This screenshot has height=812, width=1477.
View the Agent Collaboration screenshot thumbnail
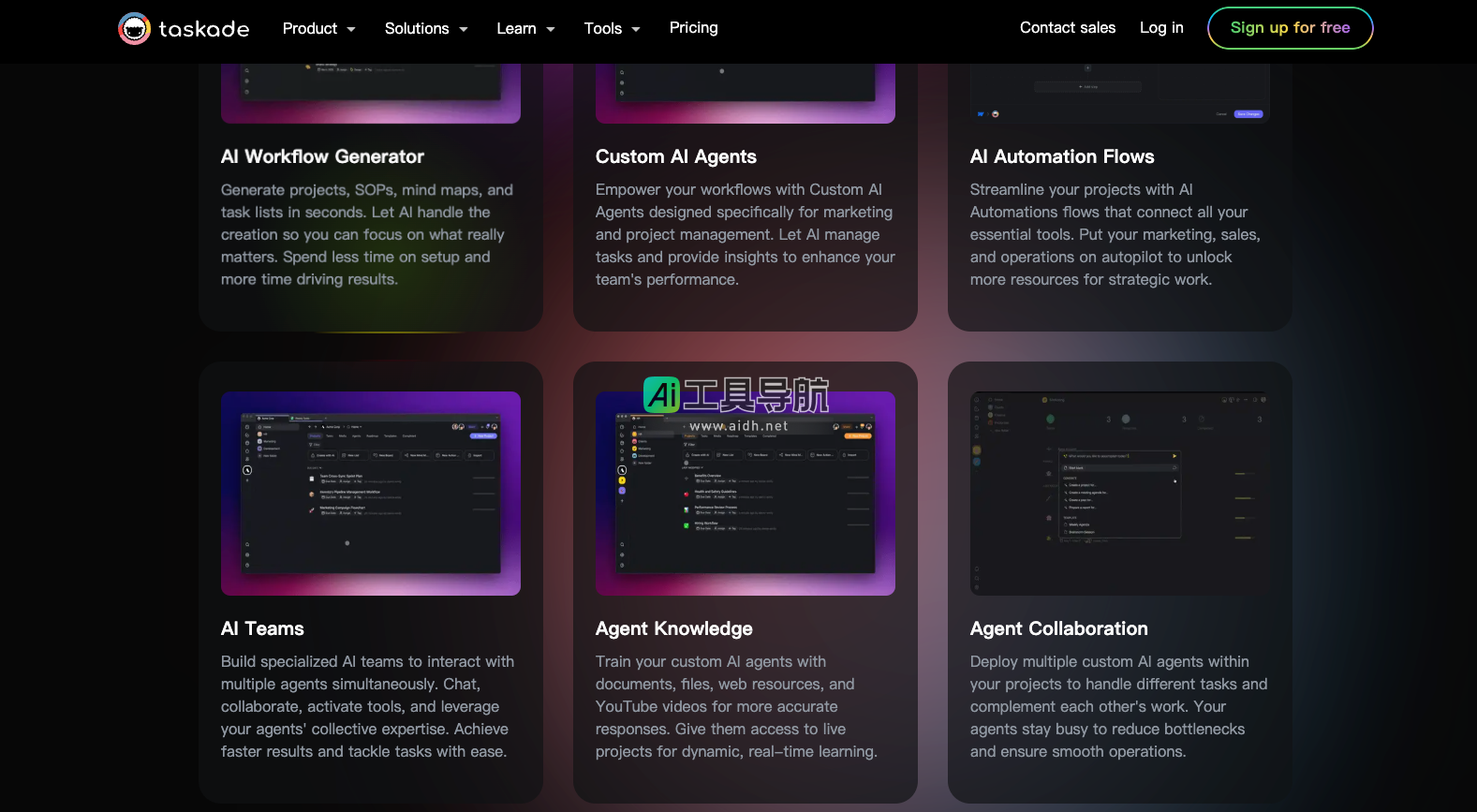pyautogui.click(x=1119, y=494)
